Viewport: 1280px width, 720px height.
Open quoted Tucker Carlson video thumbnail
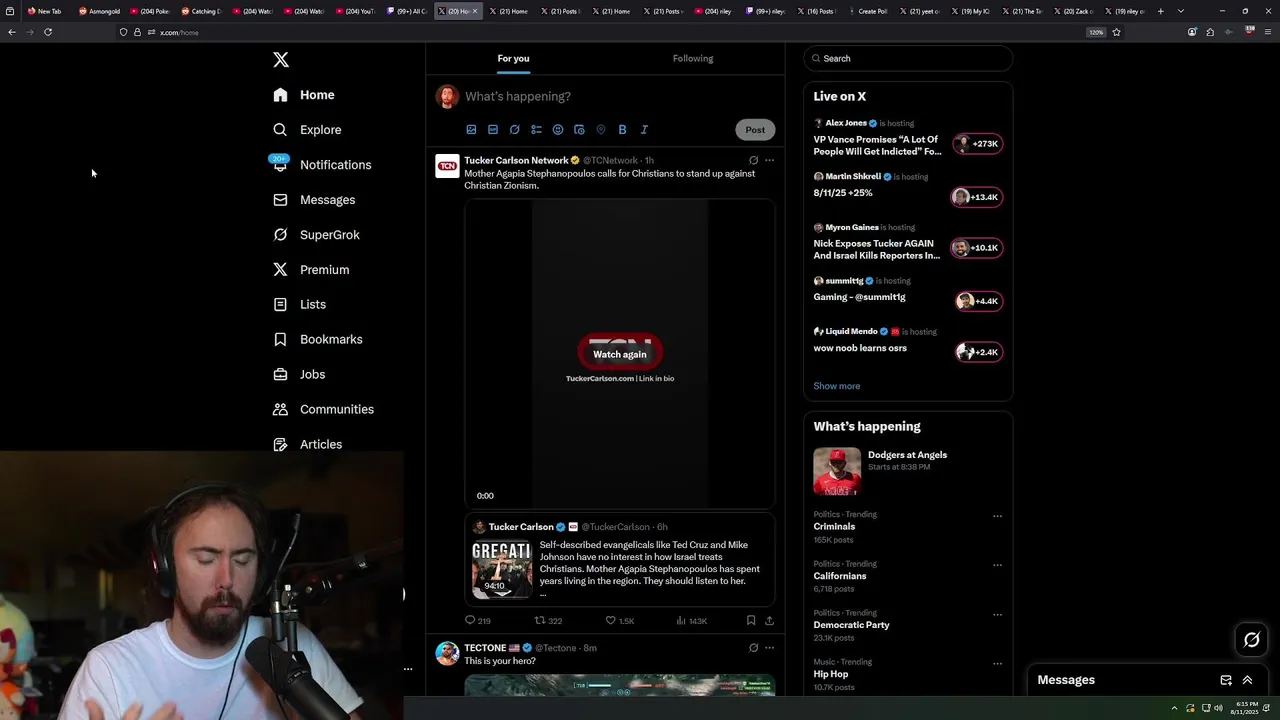501,570
